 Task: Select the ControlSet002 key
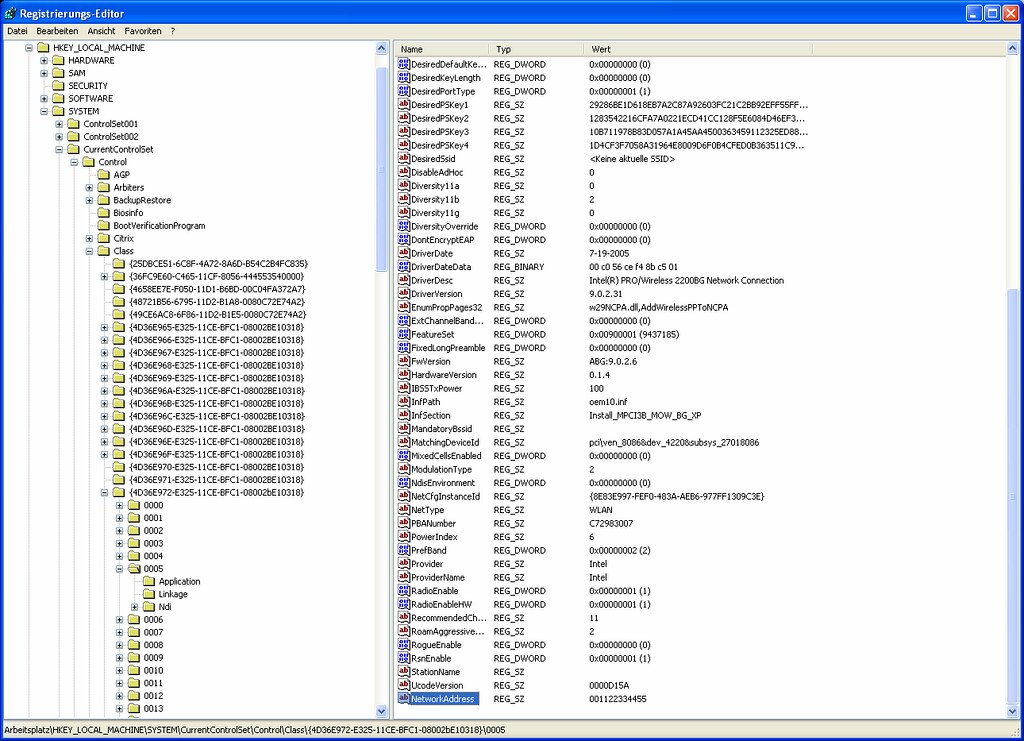click(110, 136)
